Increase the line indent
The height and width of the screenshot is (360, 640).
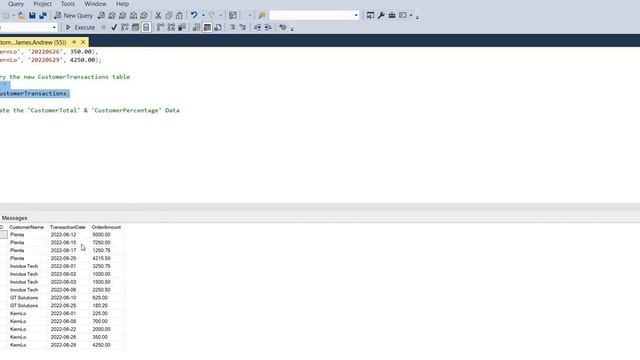[268, 27]
